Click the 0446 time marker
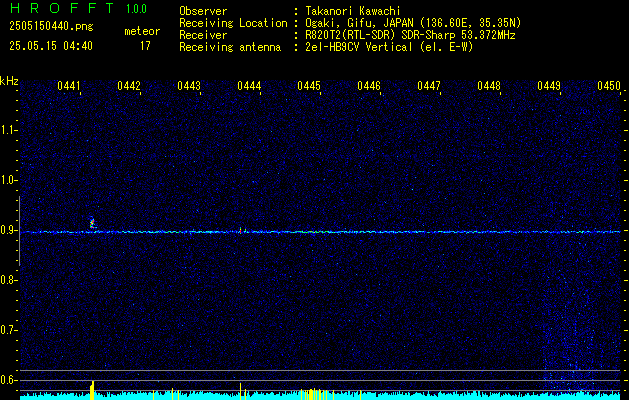 pos(369,86)
